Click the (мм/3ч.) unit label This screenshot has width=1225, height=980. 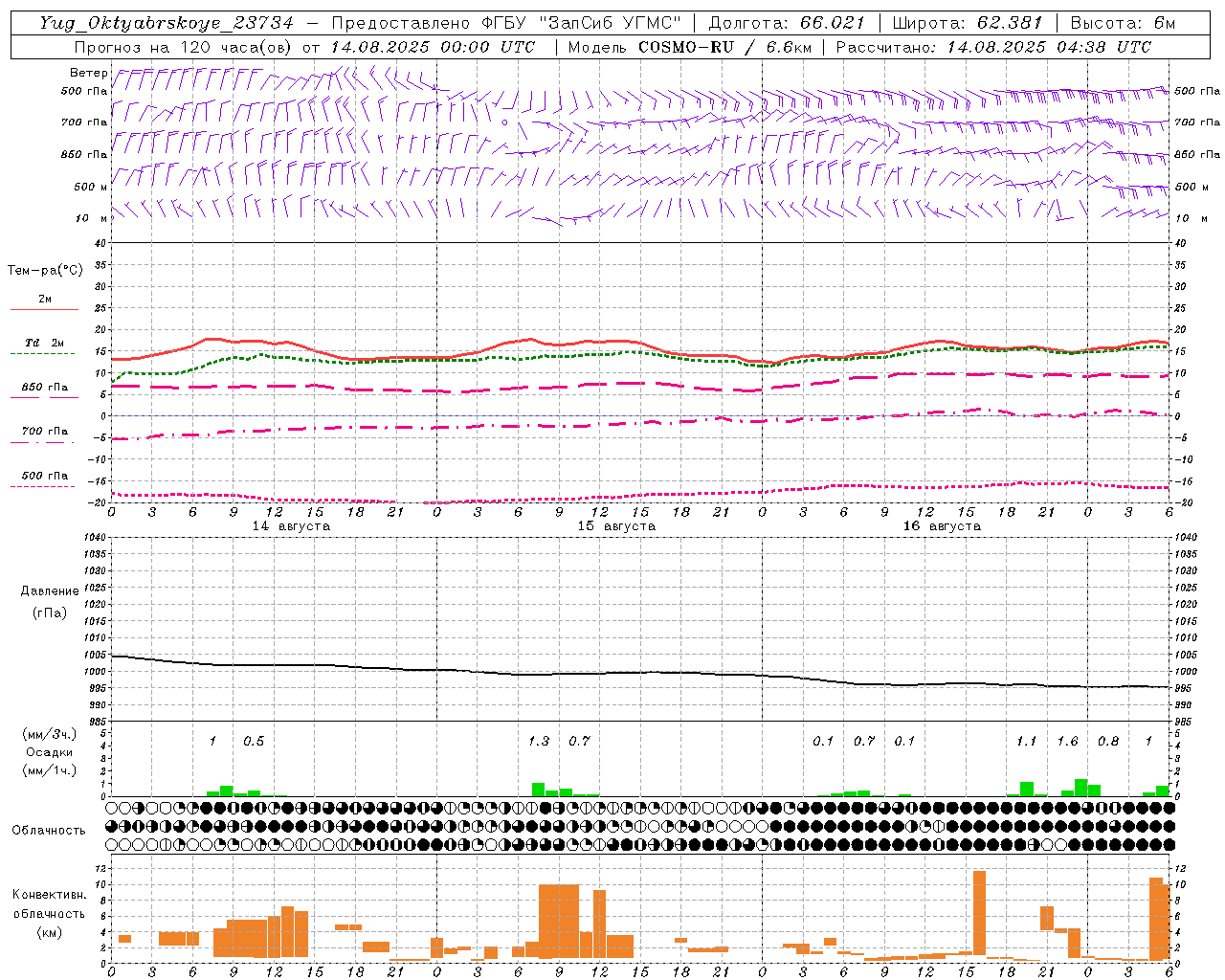point(49,735)
